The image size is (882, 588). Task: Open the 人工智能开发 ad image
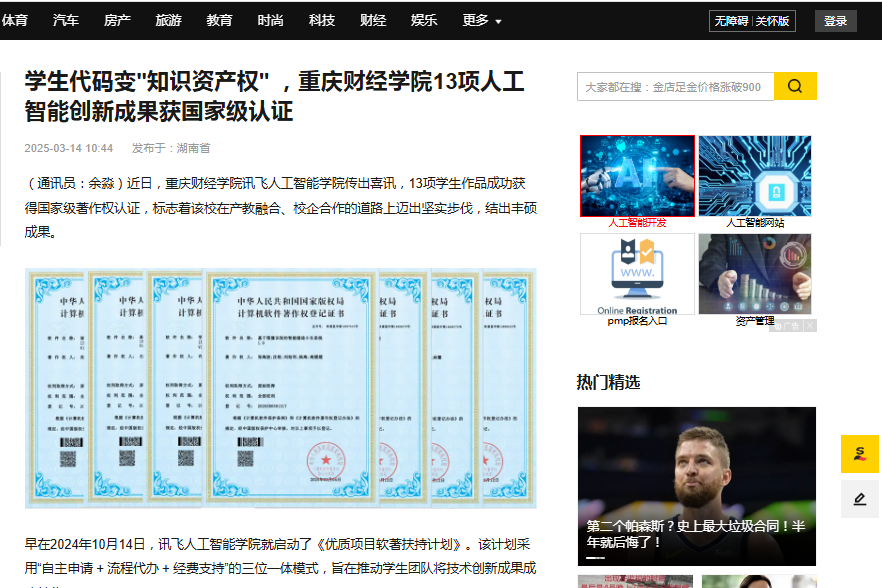click(x=637, y=176)
